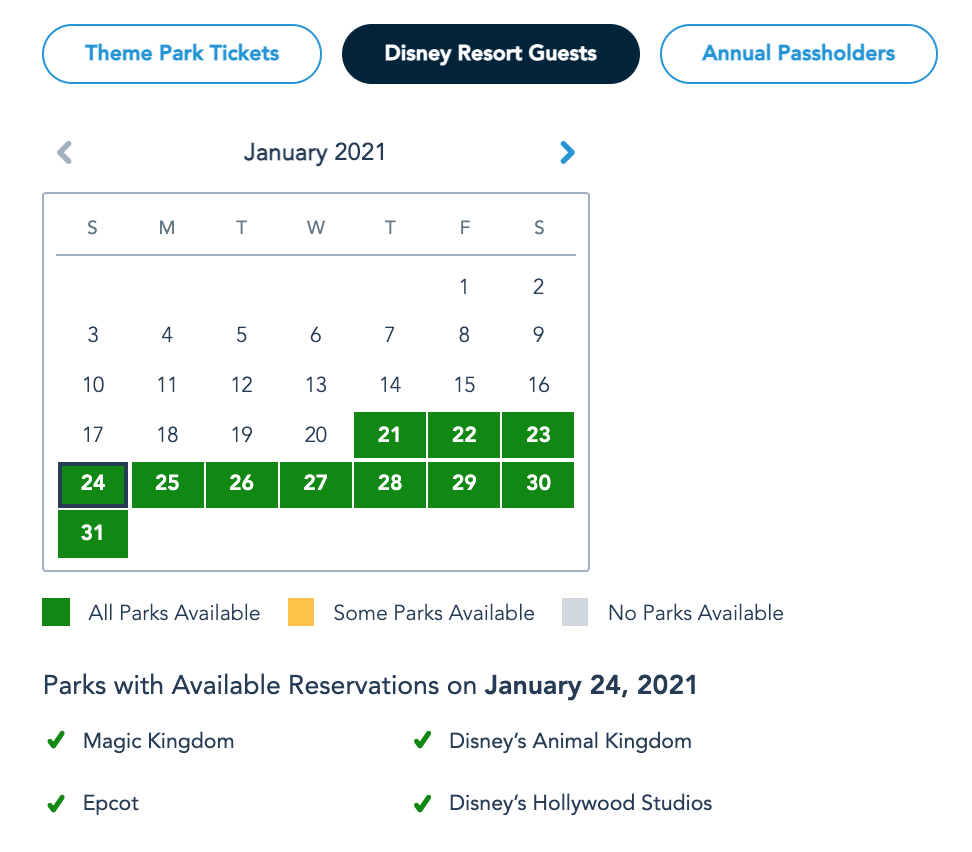This screenshot has width=972, height=852.
Task: Click green checkmark beside Epcot
Action: (56, 803)
